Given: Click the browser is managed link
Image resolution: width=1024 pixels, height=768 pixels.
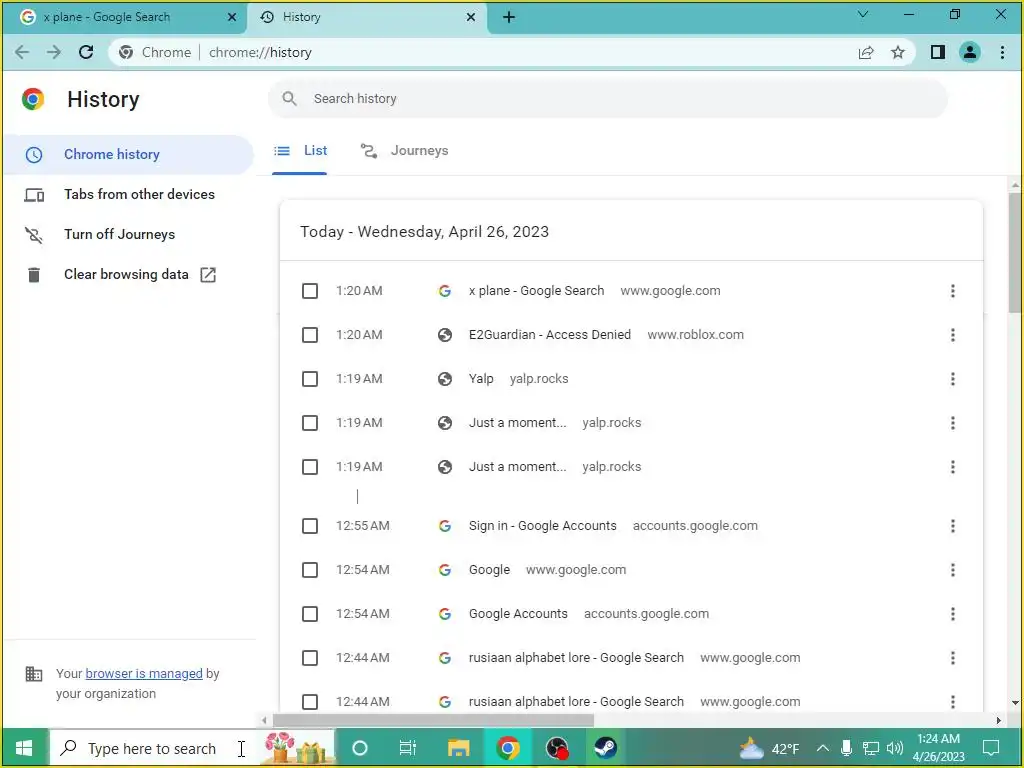Looking at the screenshot, I should [x=144, y=674].
